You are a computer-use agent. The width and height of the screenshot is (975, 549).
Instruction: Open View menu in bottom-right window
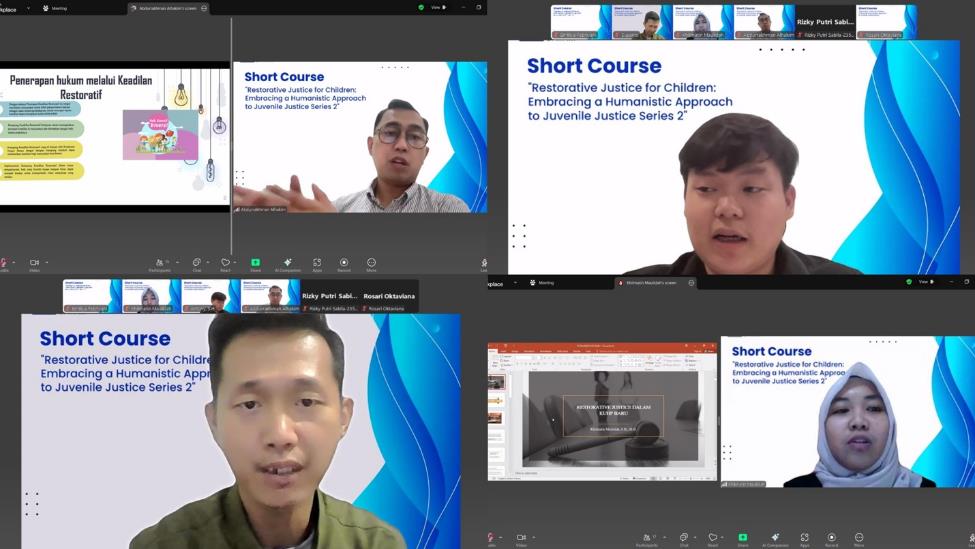(x=926, y=282)
